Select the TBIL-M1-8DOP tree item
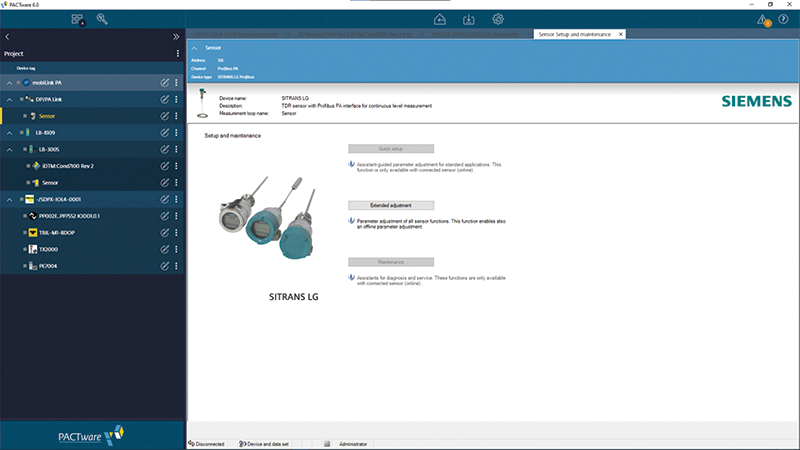 click(57, 233)
